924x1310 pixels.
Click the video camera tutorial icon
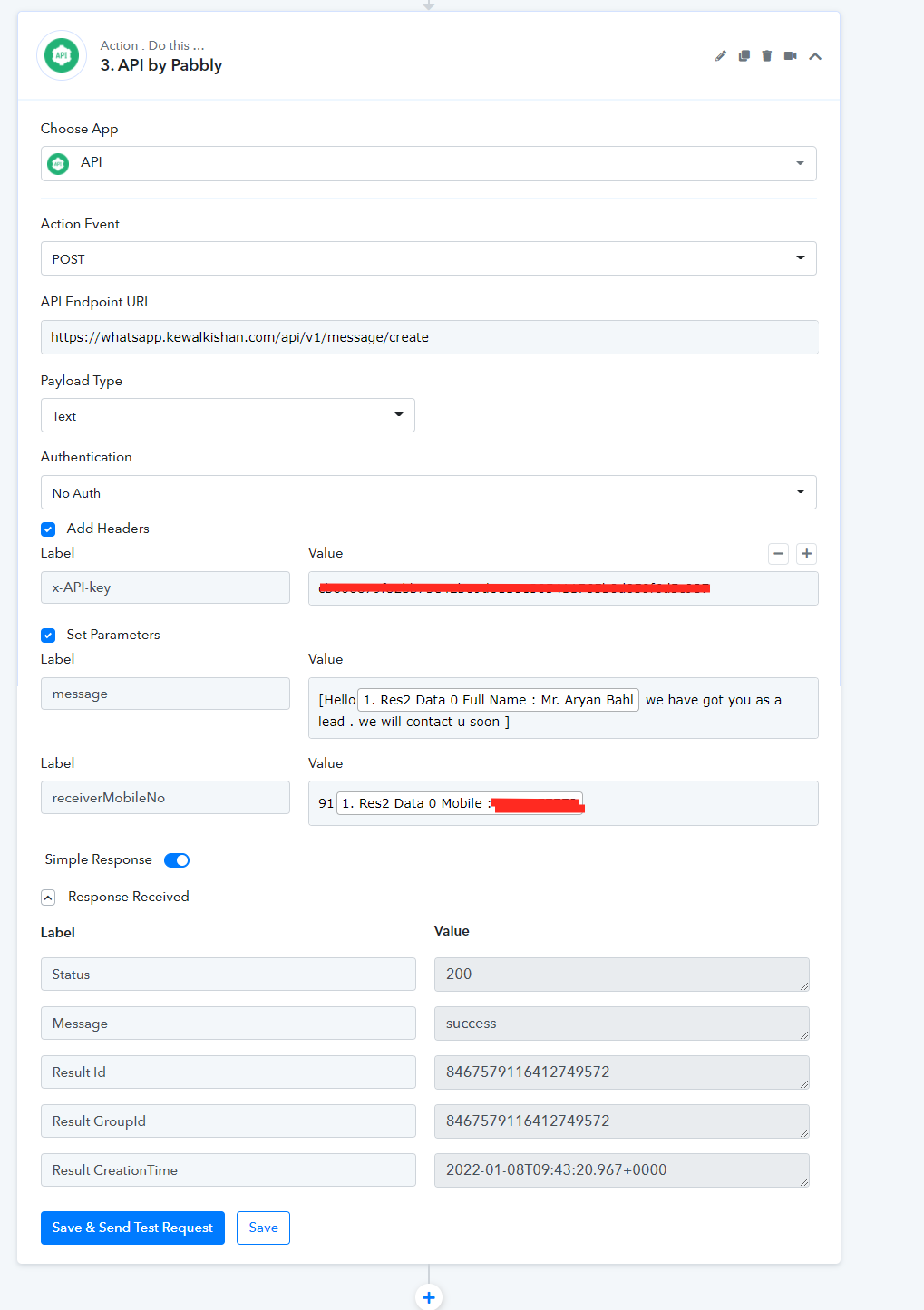791,56
